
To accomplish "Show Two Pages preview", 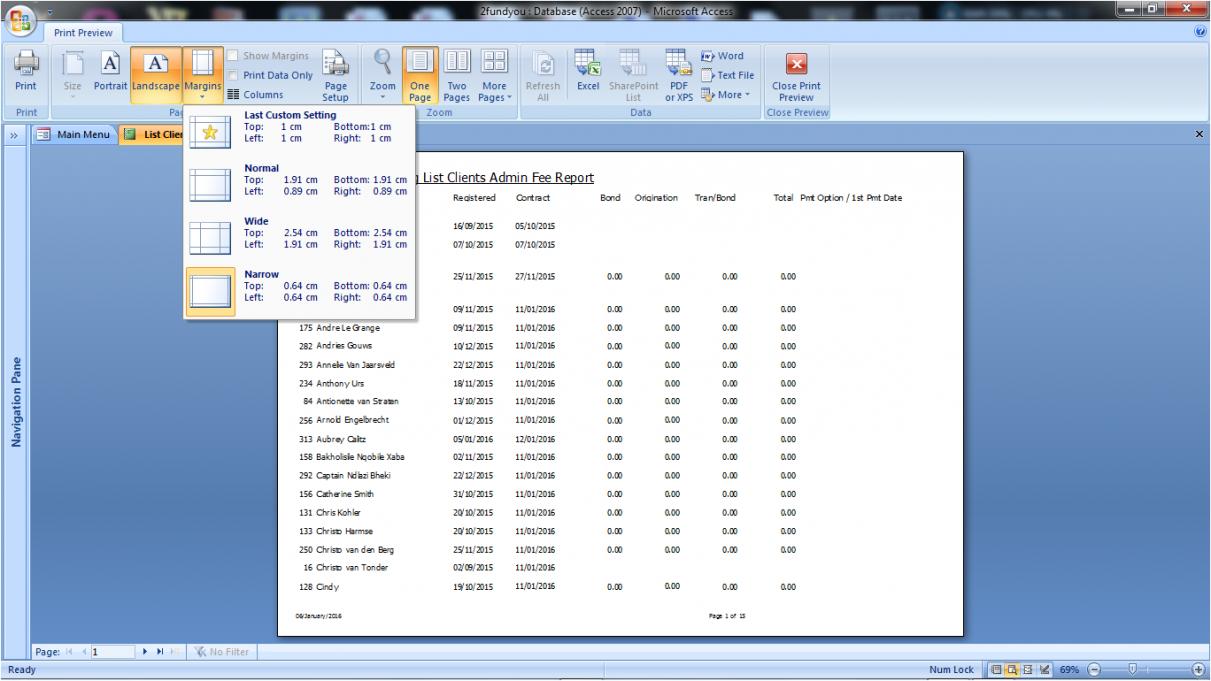I will coord(455,72).
